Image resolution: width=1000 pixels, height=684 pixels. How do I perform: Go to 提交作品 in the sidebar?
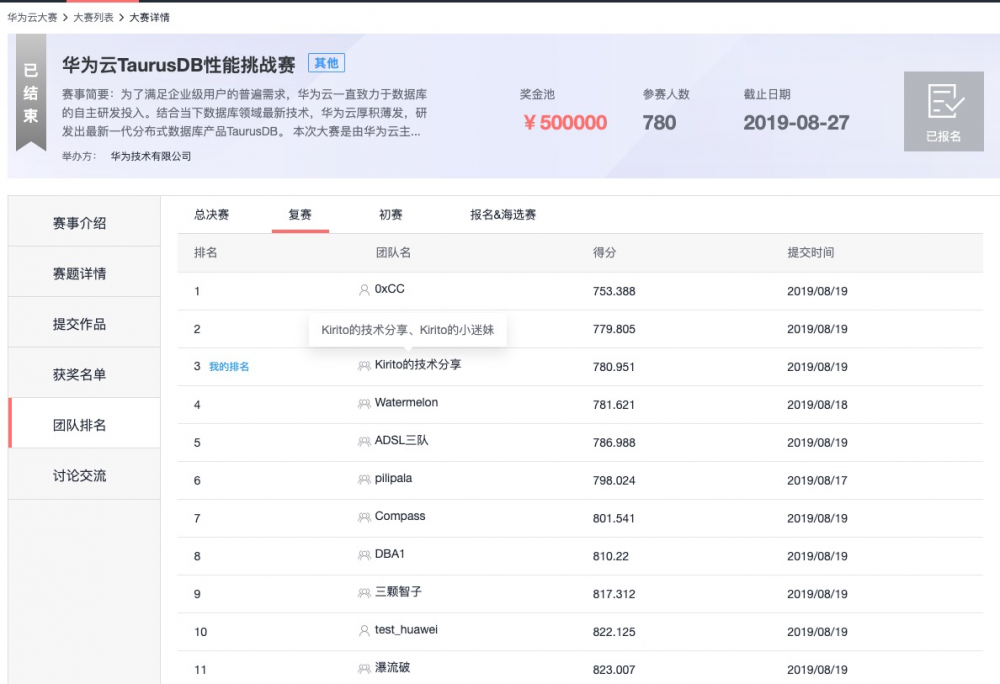[83, 322]
